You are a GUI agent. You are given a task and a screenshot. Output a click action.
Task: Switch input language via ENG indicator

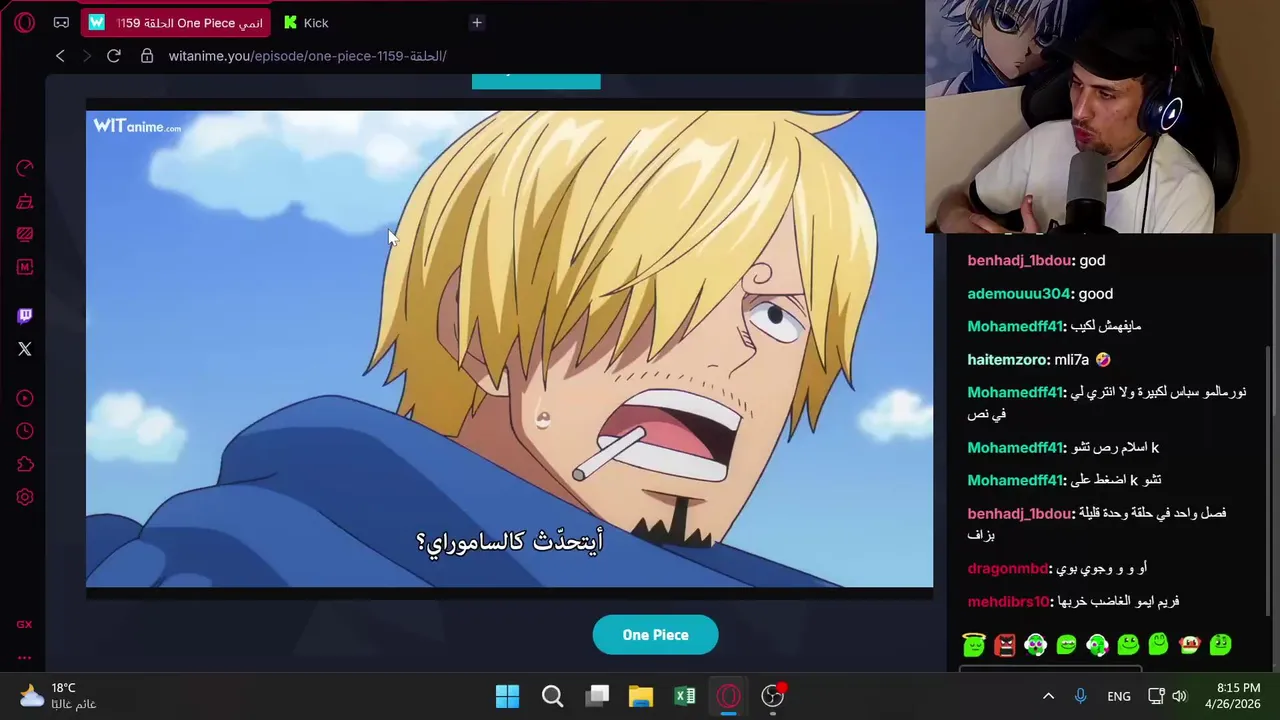point(1119,696)
